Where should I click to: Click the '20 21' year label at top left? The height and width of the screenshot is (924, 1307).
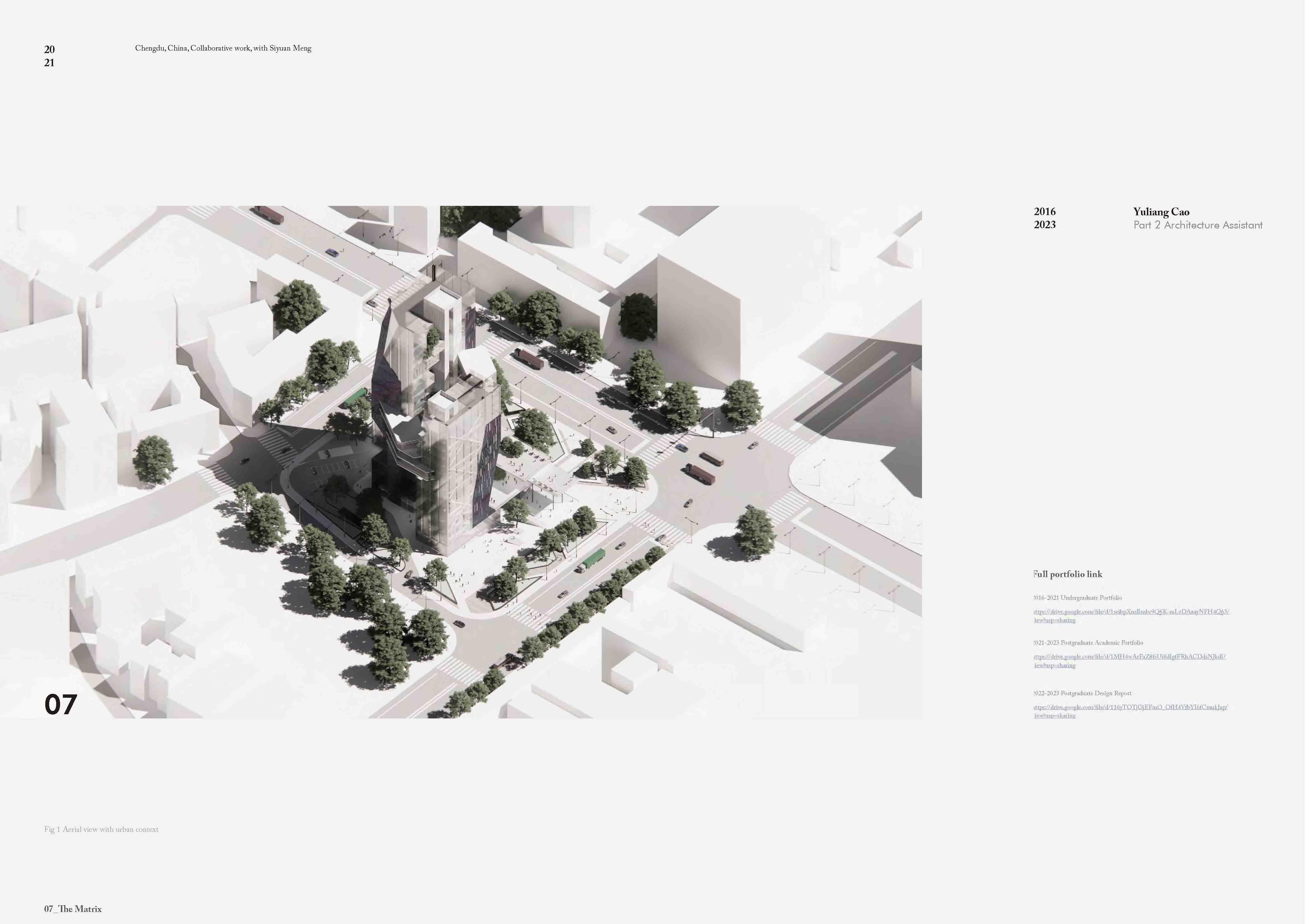49,56
